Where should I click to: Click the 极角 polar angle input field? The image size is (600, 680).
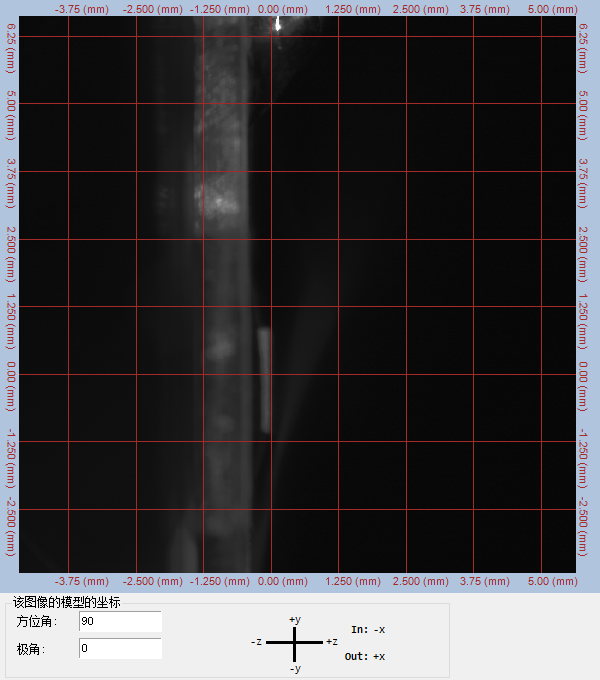(x=119, y=648)
